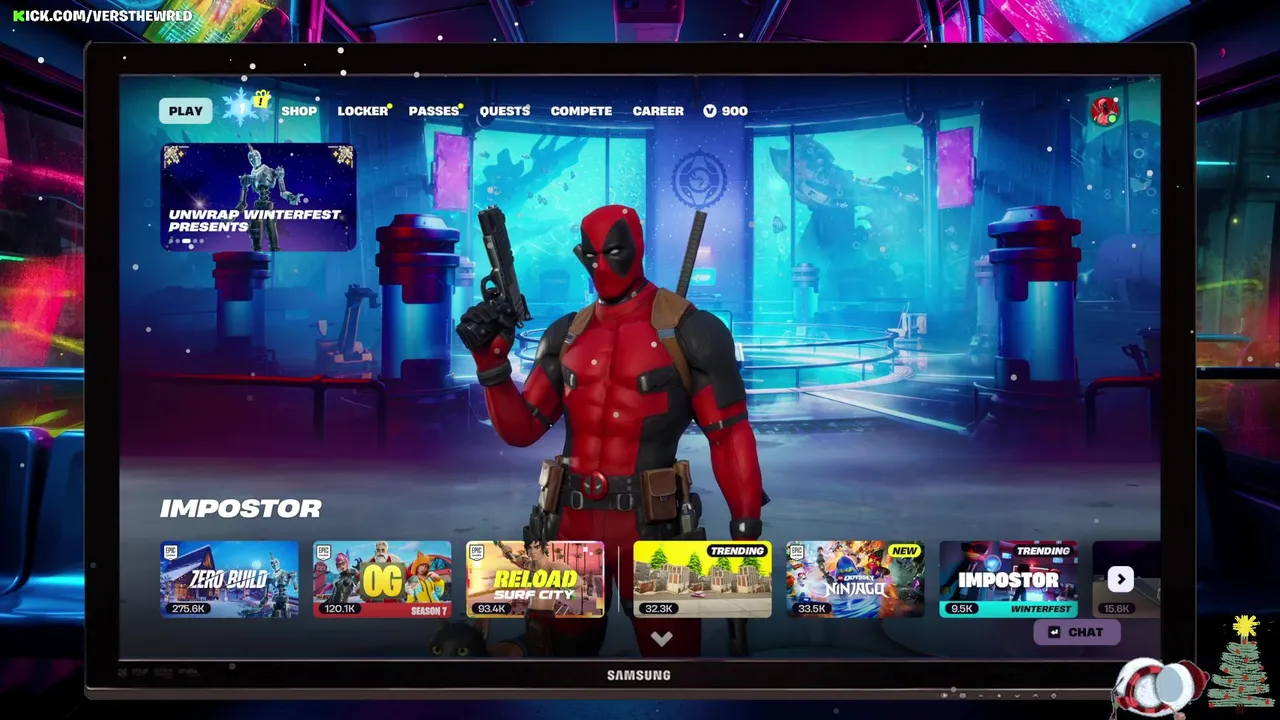The image size is (1280, 720).
Task: Click the Epic badge on Zero Build tile
Action: click(x=171, y=551)
